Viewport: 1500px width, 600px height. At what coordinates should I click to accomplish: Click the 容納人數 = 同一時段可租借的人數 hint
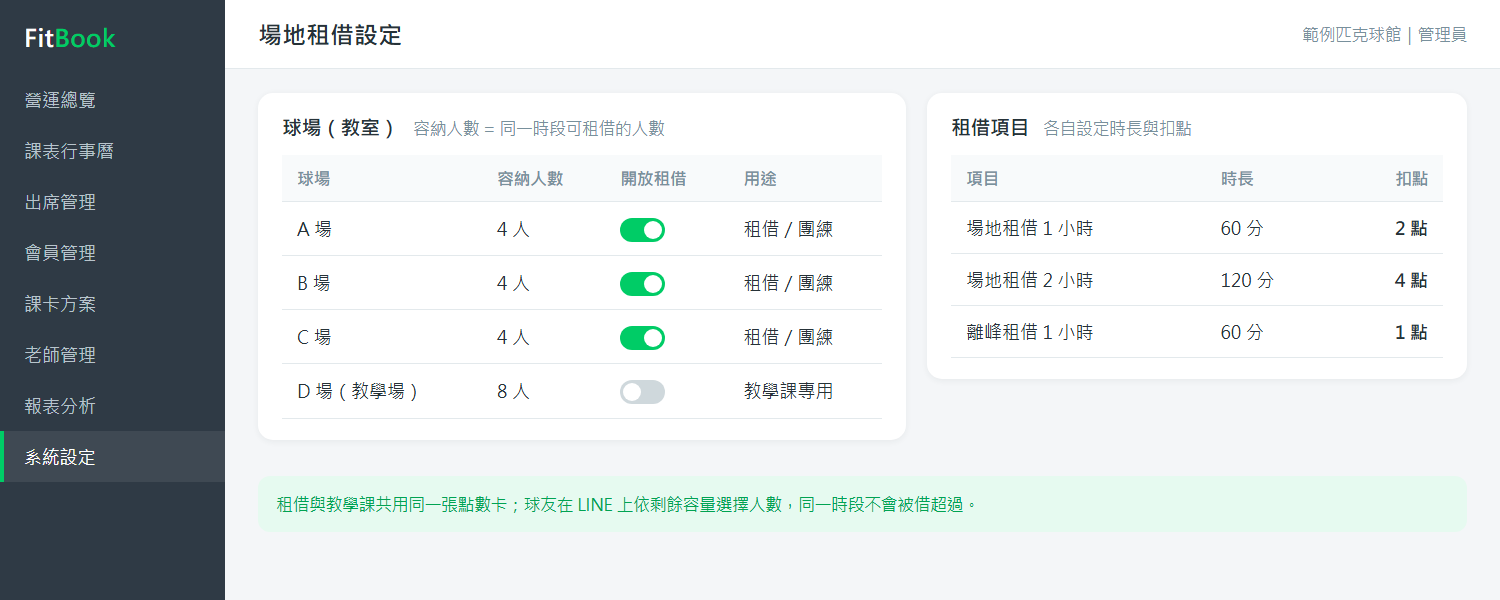(x=539, y=129)
